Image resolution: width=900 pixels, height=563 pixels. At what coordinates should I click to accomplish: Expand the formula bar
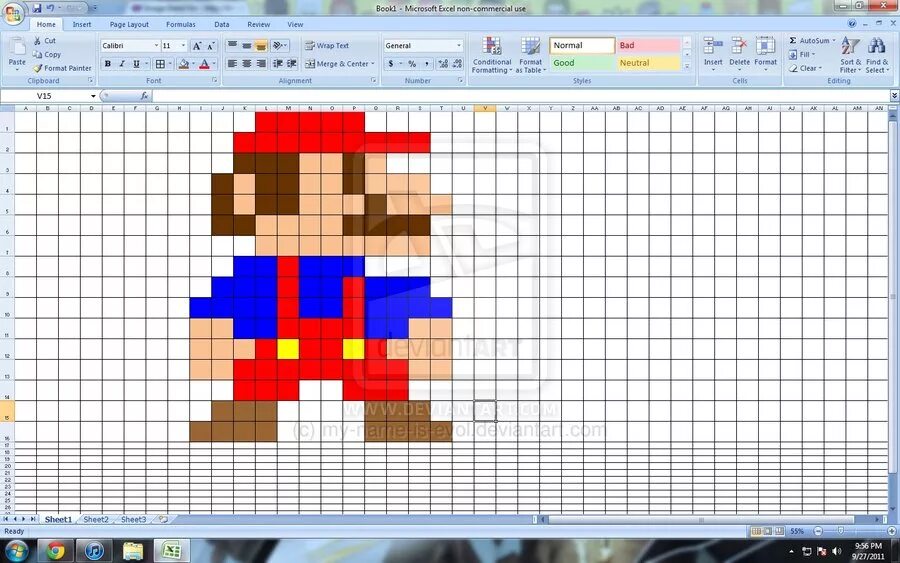coord(894,96)
